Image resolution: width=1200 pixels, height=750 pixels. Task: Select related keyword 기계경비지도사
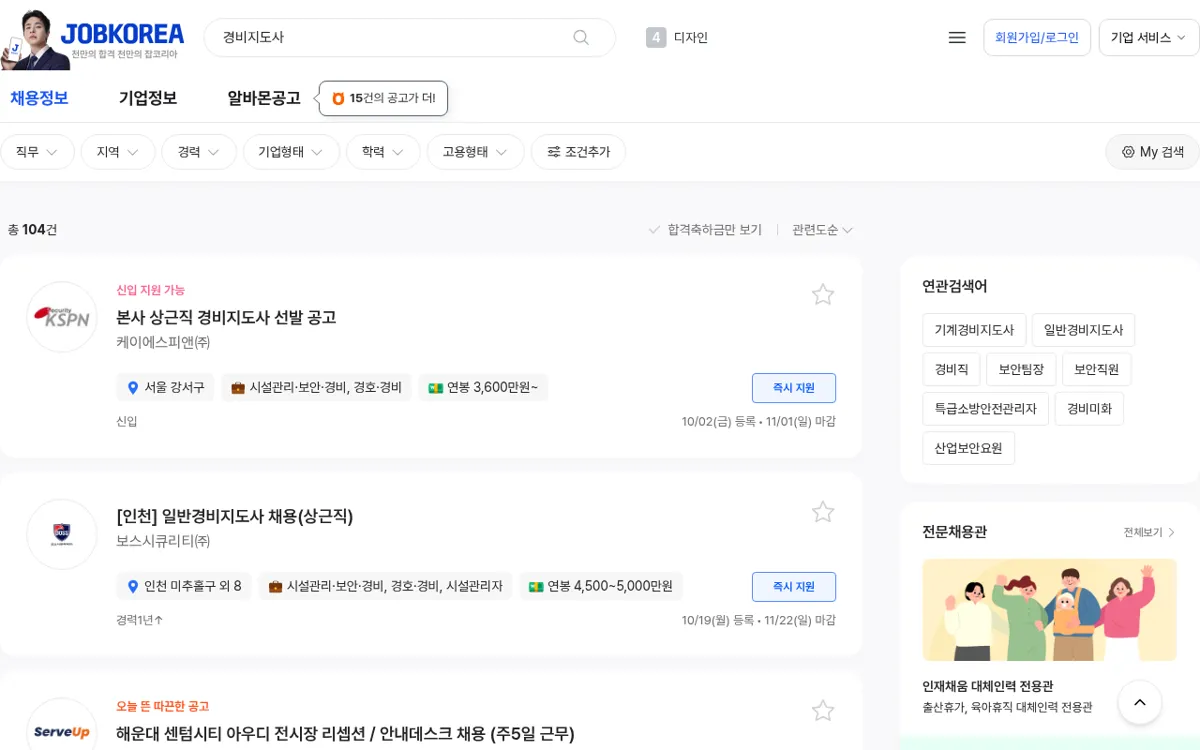(974, 330)
